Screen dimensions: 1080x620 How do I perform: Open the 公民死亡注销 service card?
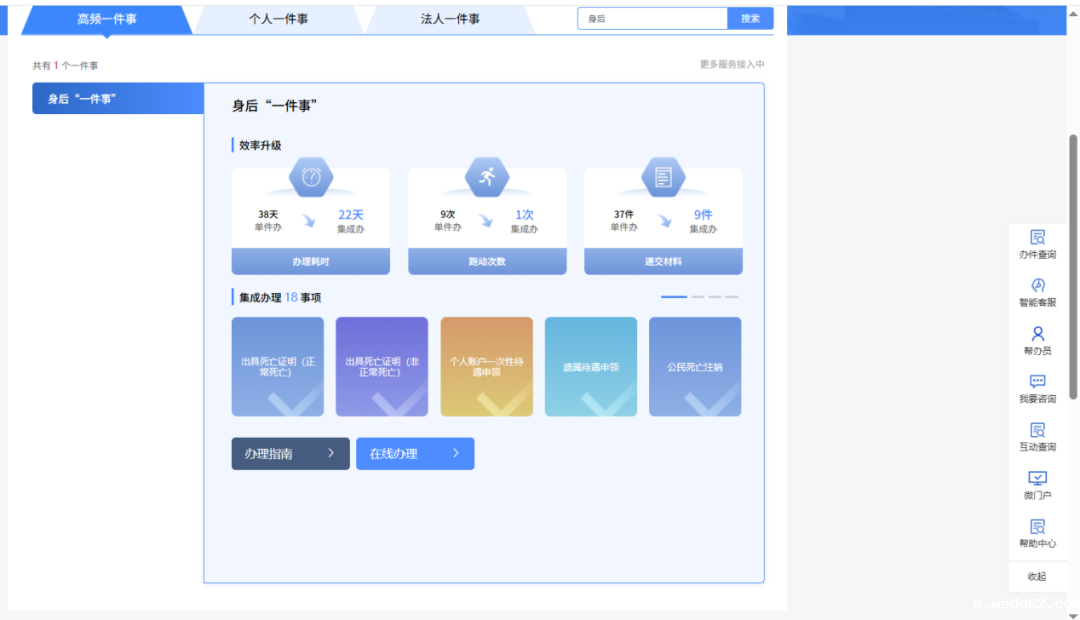pyautogui.click(x=695, y=366)
